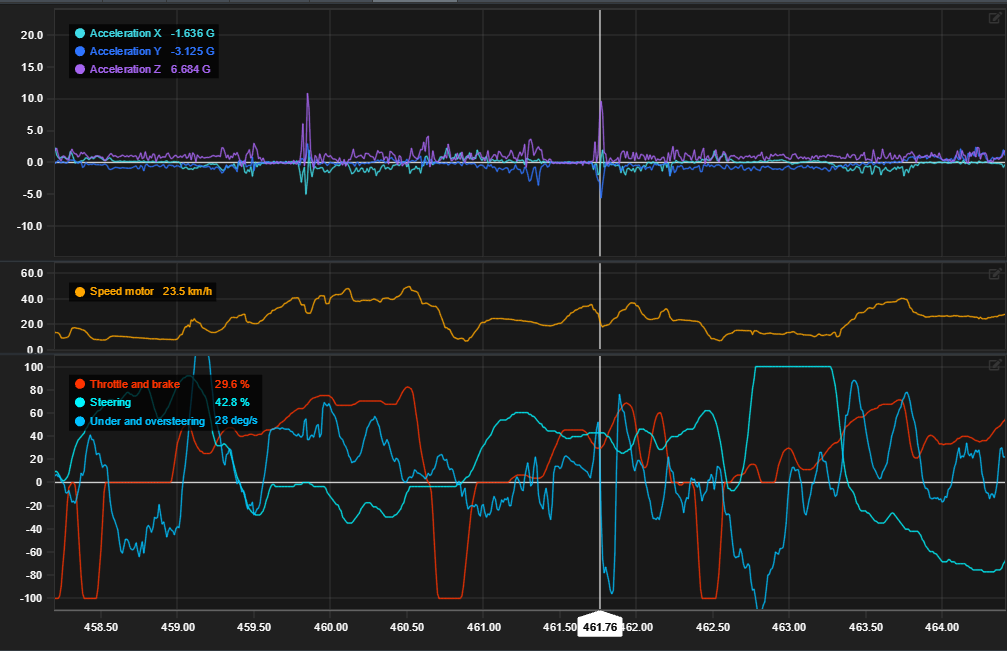Image resolution: width=1007 pixels, height=651 pixels.
Task: Open edit icon for throttle and steering chart
Action: click(995, 365)
